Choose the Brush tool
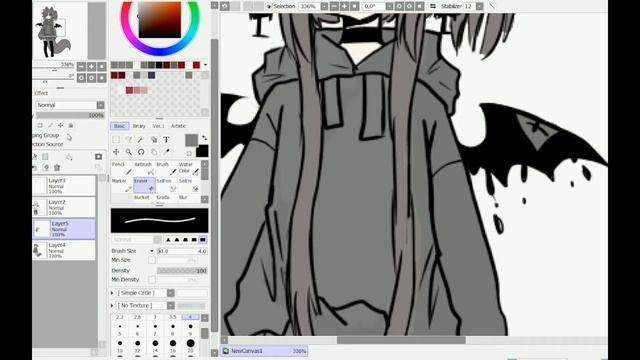Viewport: 640px width, 360px height. tap(166, 169)
